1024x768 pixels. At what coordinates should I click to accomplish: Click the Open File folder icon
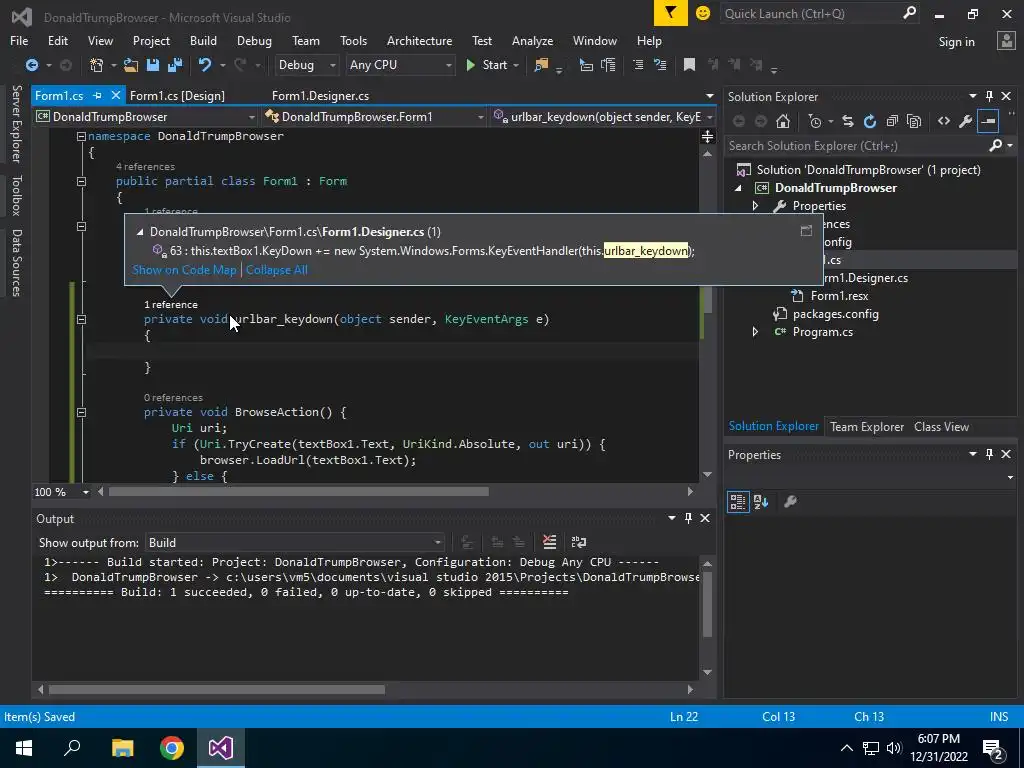131,65
